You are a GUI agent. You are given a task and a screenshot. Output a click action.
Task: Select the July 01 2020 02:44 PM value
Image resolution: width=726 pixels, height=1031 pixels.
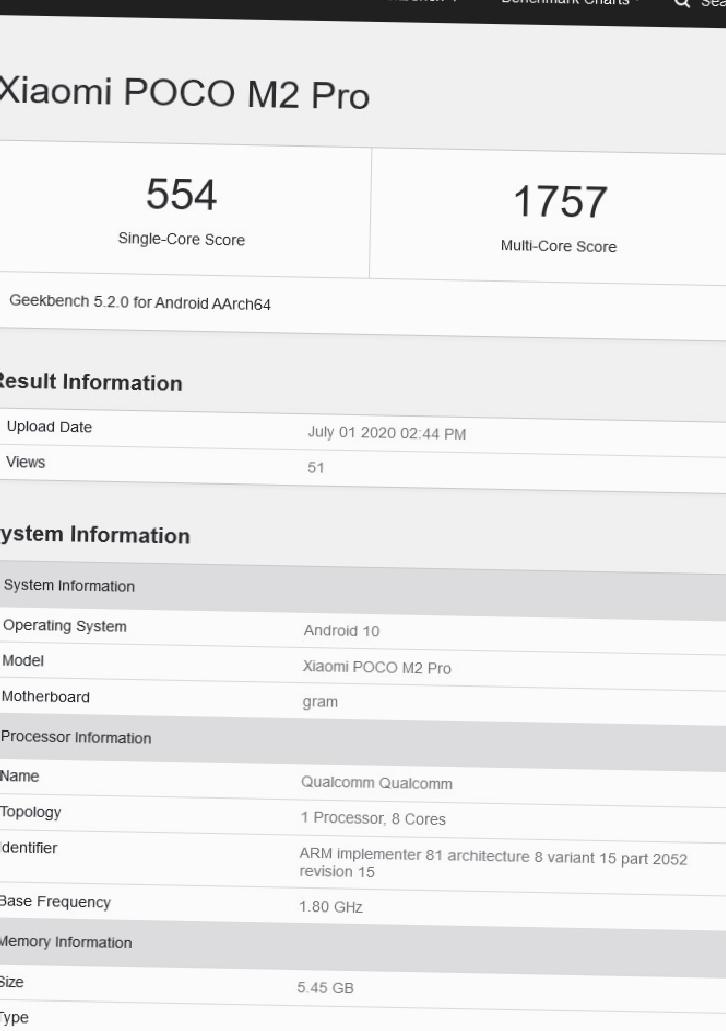387,433
